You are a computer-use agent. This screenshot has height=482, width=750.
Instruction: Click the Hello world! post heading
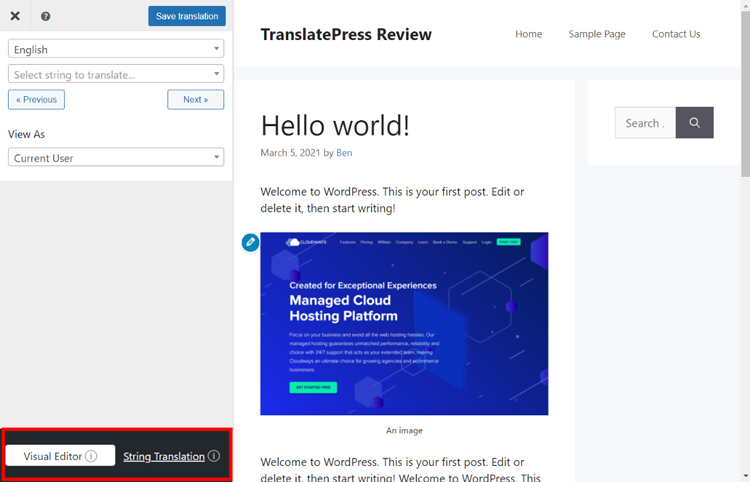click(335, 125)
